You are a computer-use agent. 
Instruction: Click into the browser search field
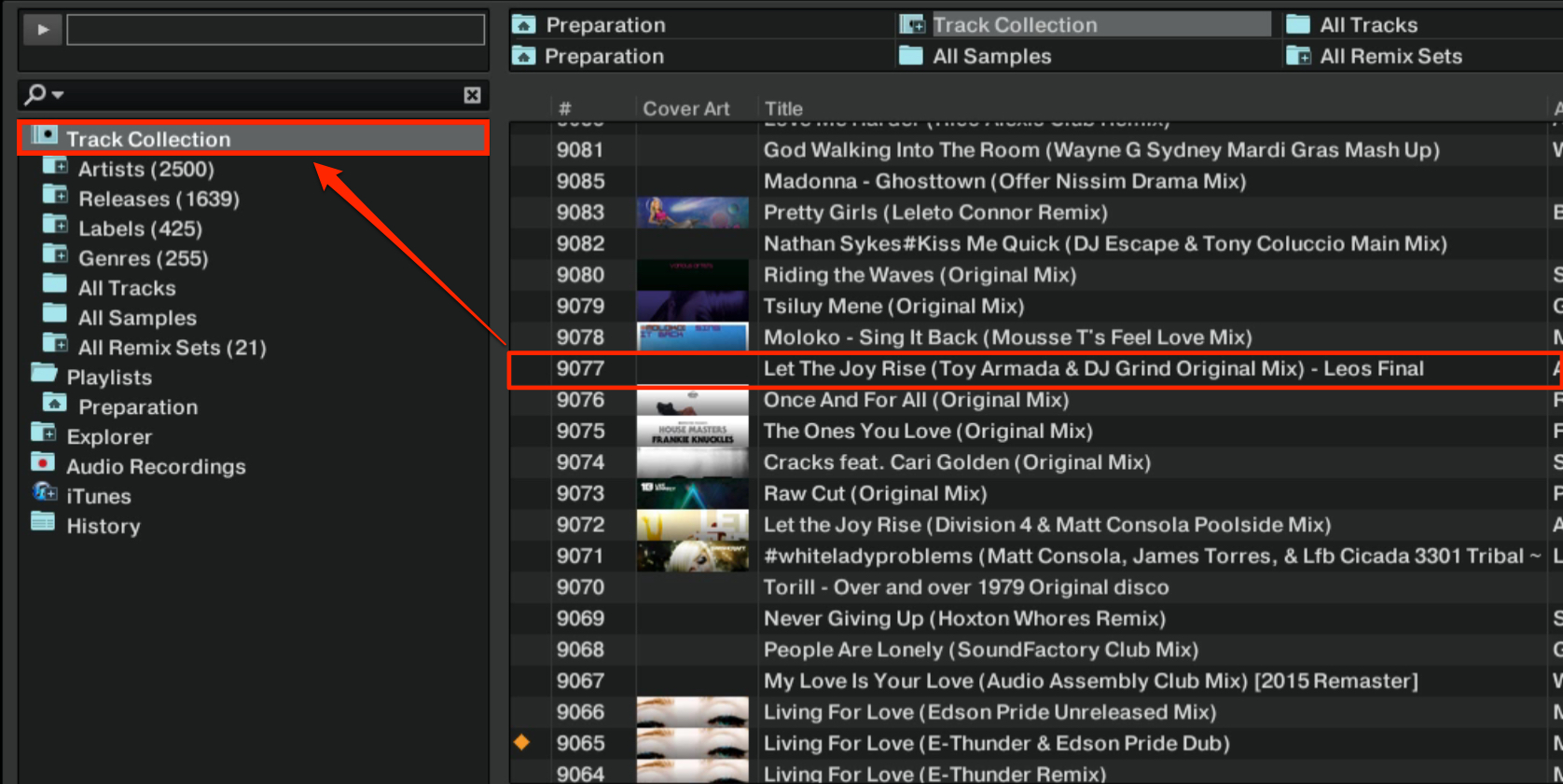pos(261,95)
